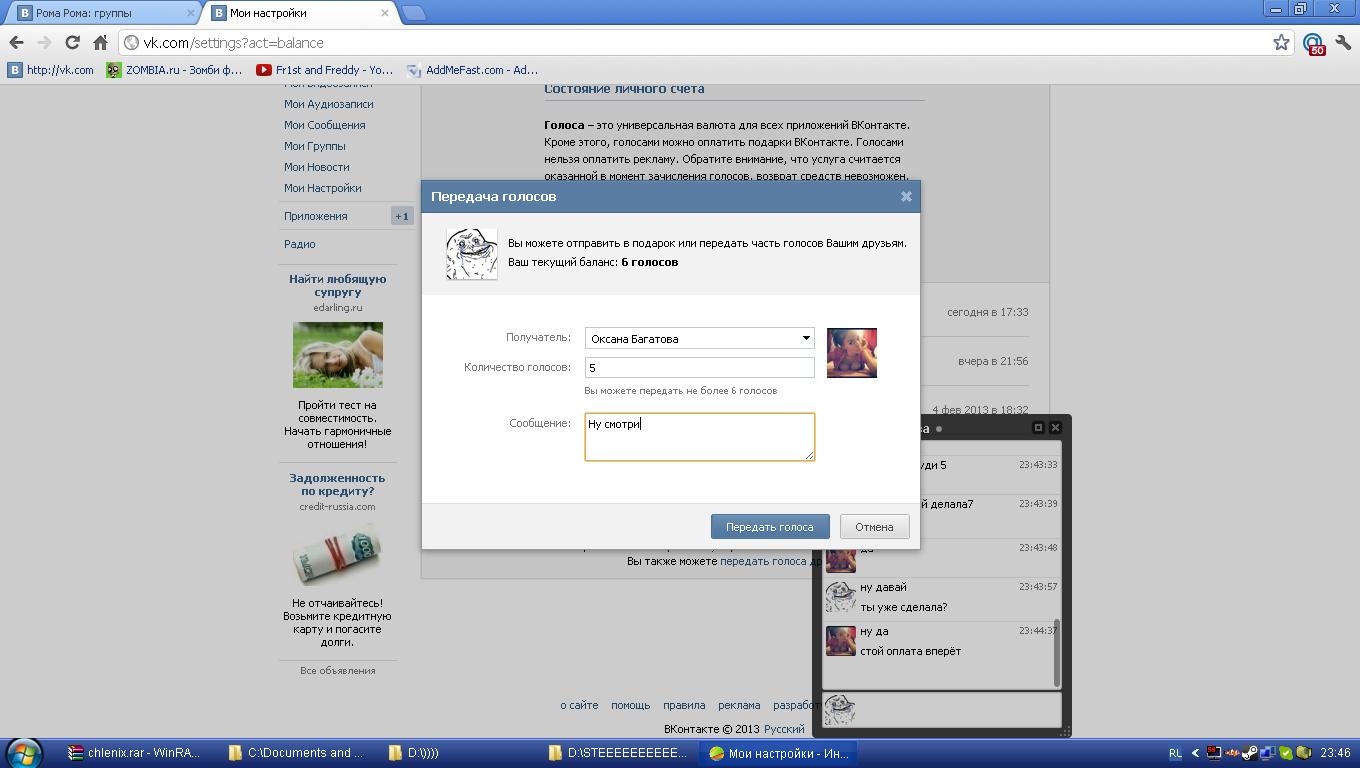This screenshot has width=1360, height=768.
Task: Click the edarling ad photo of woman
Action: [x=337, y=355]
